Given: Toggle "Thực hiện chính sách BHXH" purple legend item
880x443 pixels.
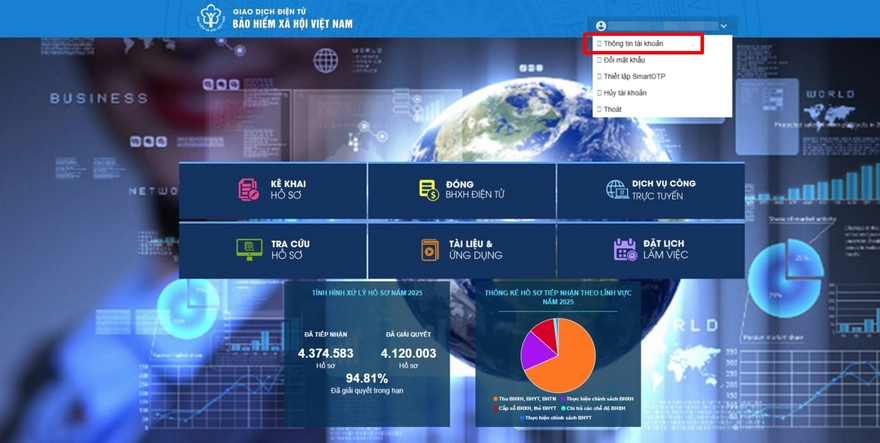Looking at the screenshot, I should point(605,398).
